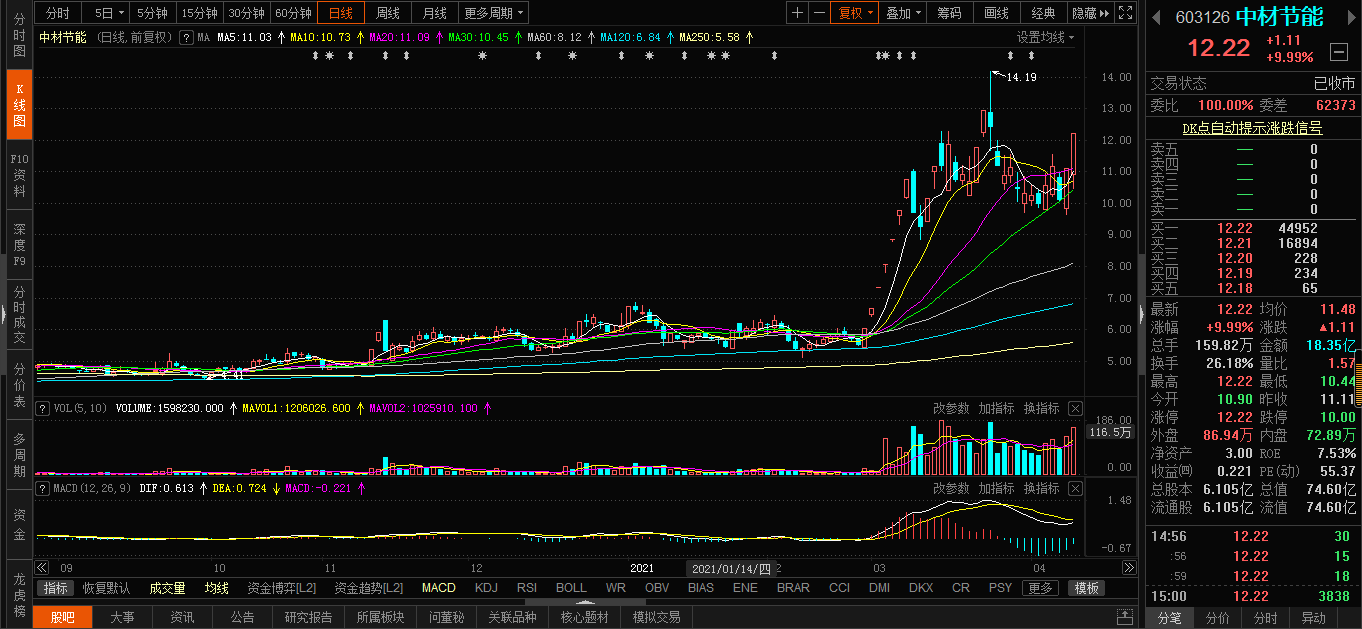This screenshot has height=629, width=1362.
Task: Close the MACD indicator panel
Action: pyautogui.click(x=1075, y=489)
